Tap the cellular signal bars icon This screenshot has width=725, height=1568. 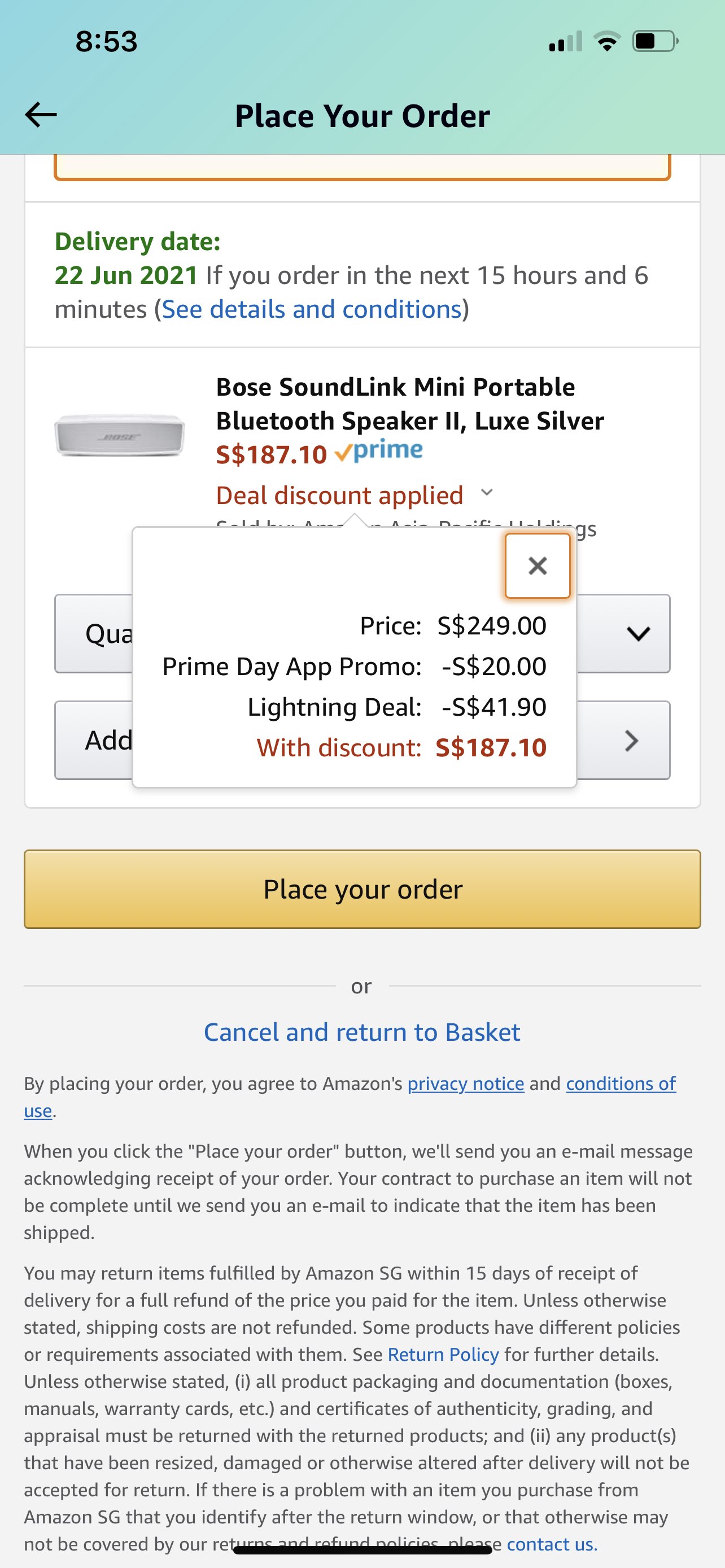[x=566, y=42]
